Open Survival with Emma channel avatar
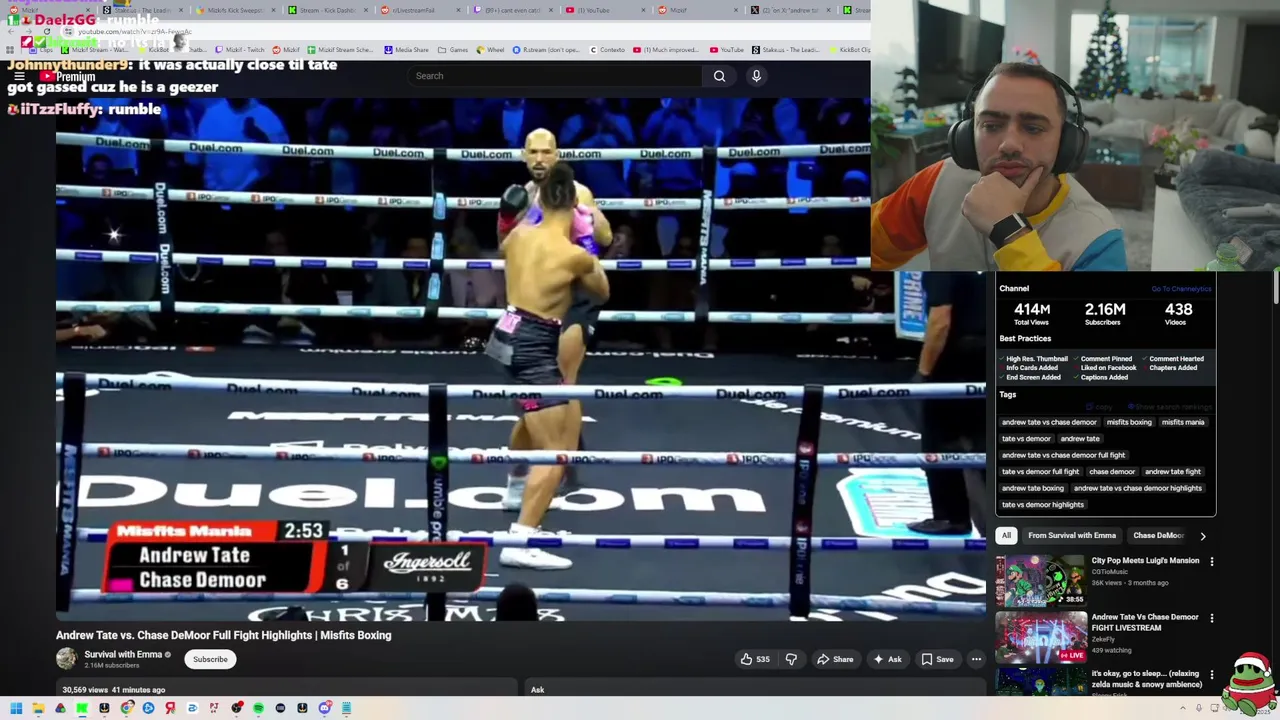The width and height of the screenshot is (1280, 720). [66, 658]
